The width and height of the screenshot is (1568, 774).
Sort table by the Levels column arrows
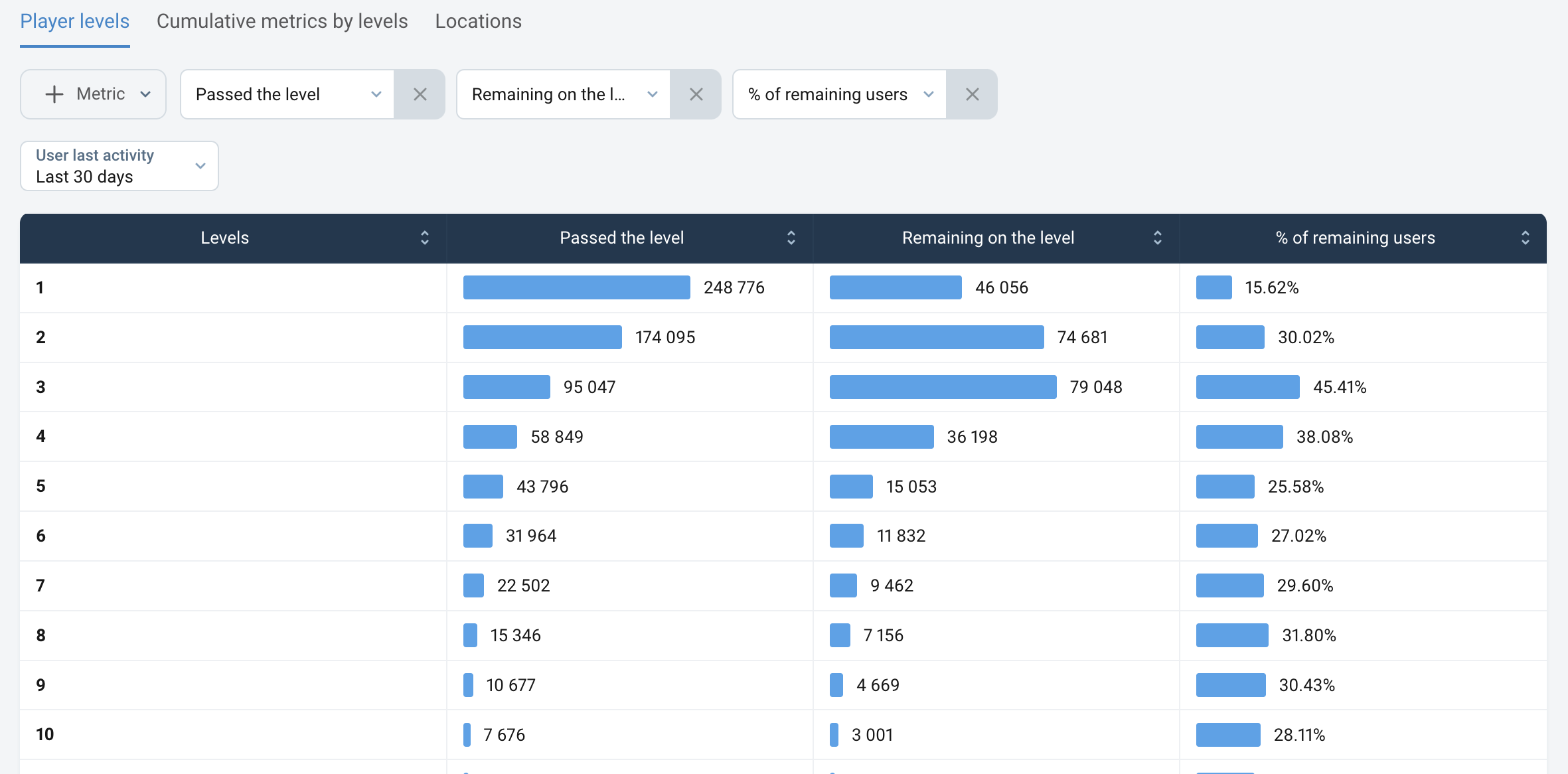point(425,238)
